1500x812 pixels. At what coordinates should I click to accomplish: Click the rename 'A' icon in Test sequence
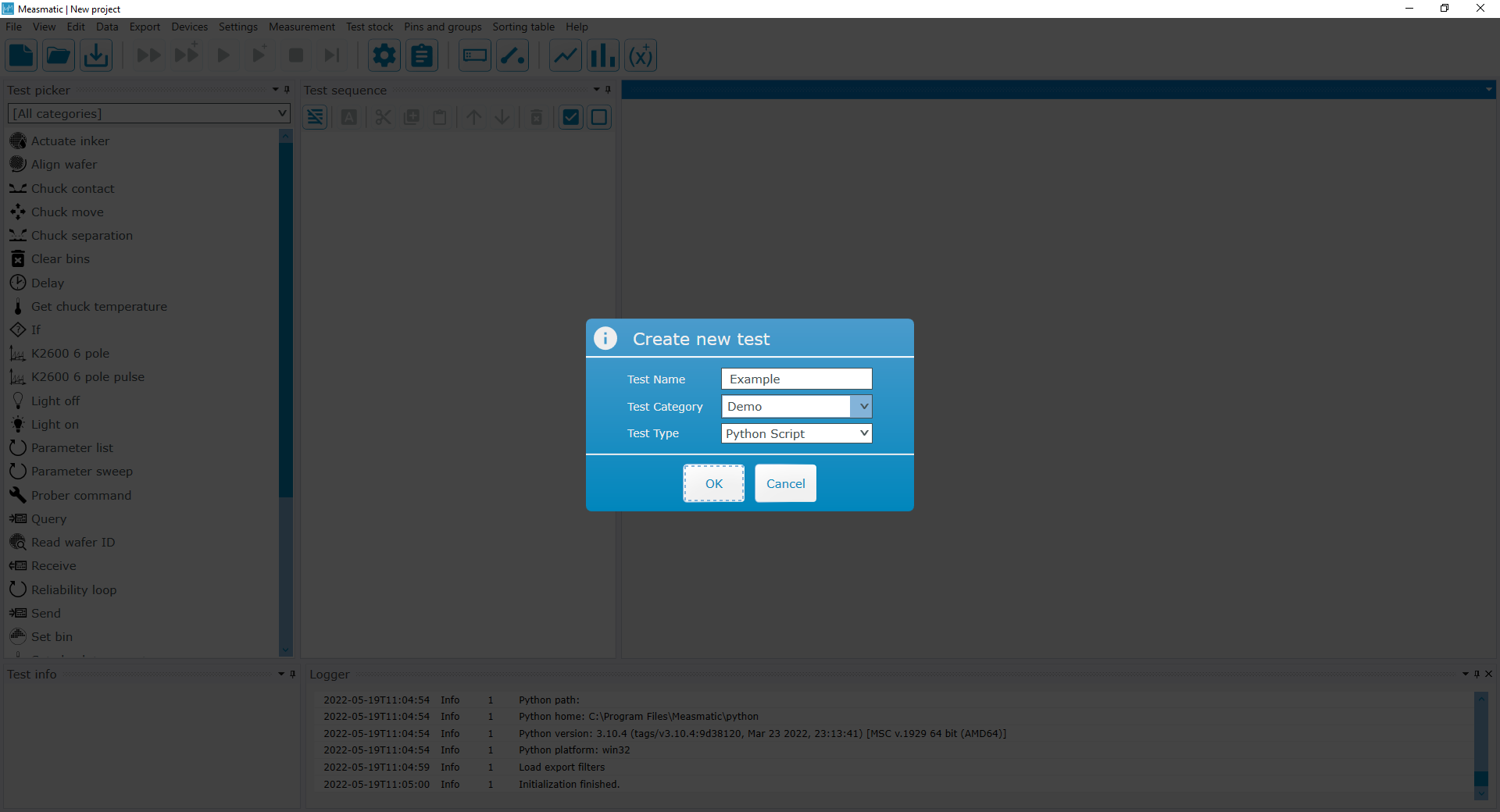click(349, 117)
